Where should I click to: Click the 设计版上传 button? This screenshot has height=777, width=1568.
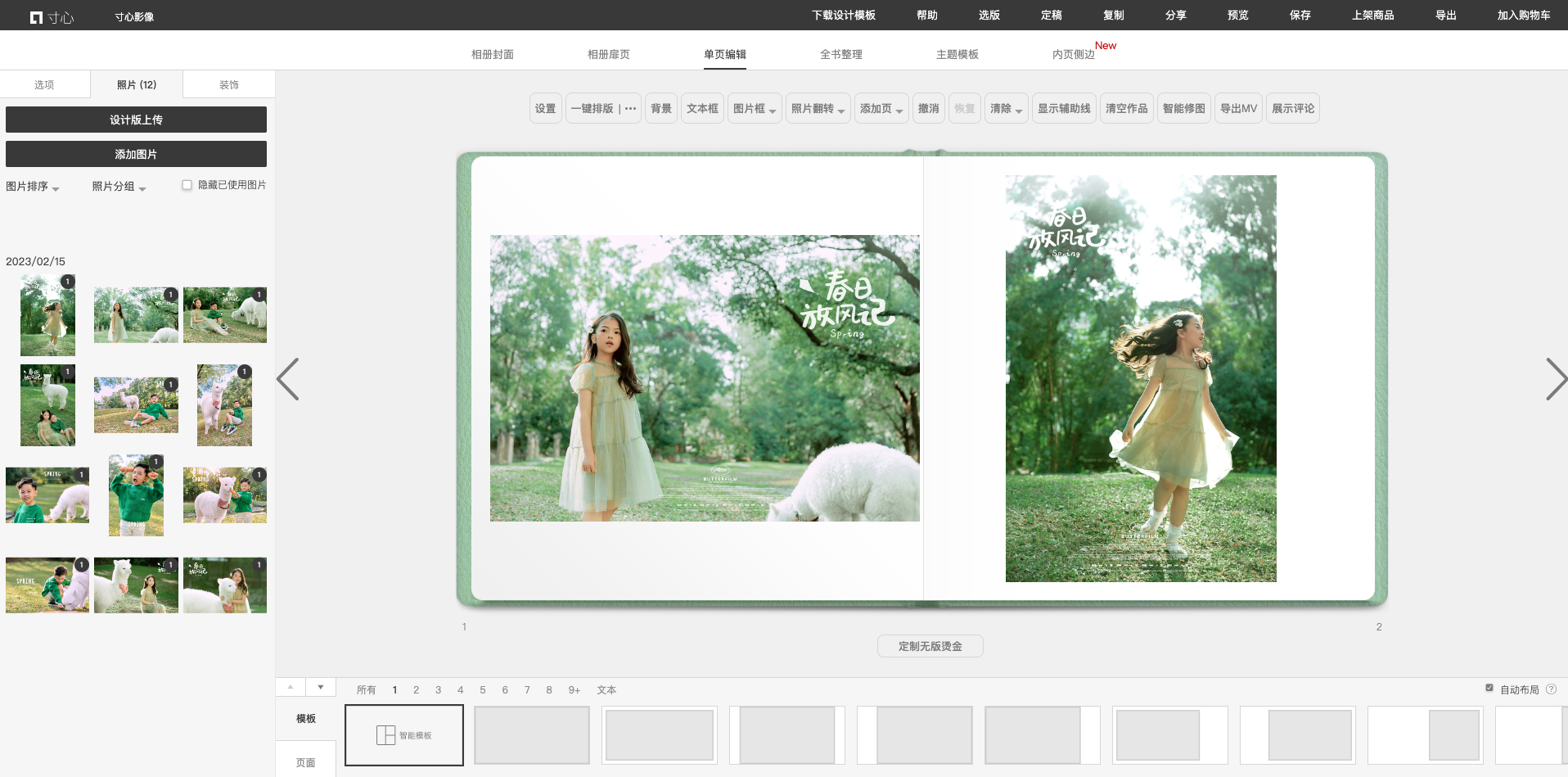136,120
